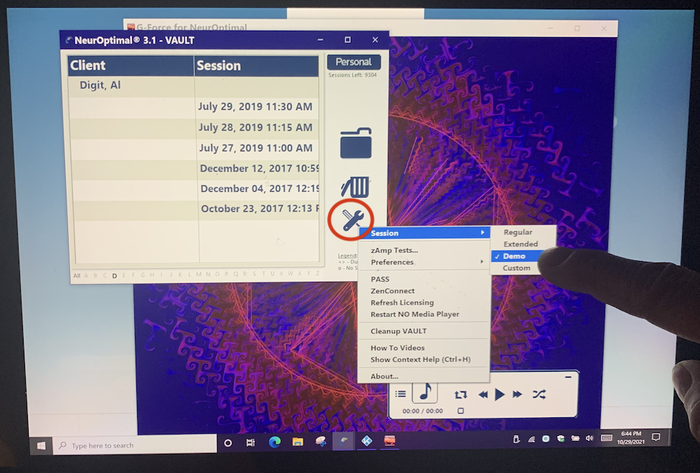This screenshot has height=473, width=700.
Task: Open the Windows Start menu
Action: (41, 445)
